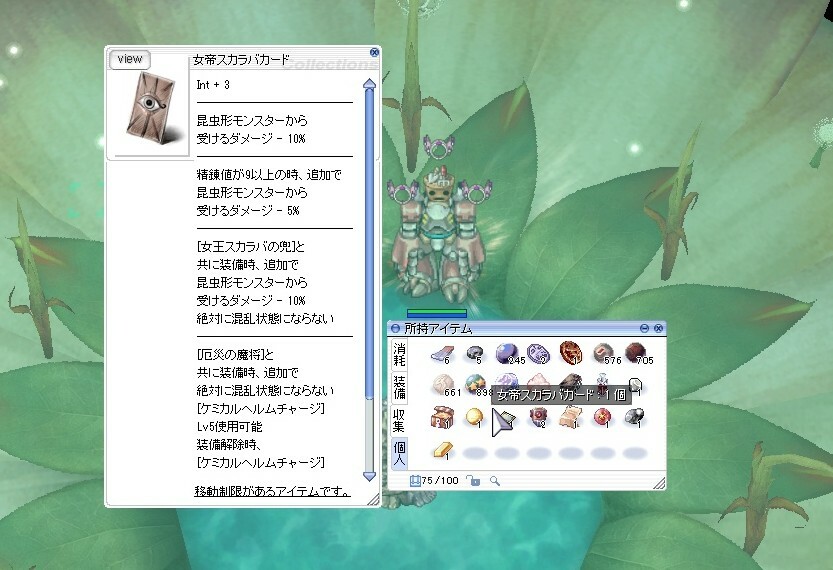This screenshot has width=833, height=570.
Task: Click the 女帝スカラバカード card picture
Action: click(152, 109)
